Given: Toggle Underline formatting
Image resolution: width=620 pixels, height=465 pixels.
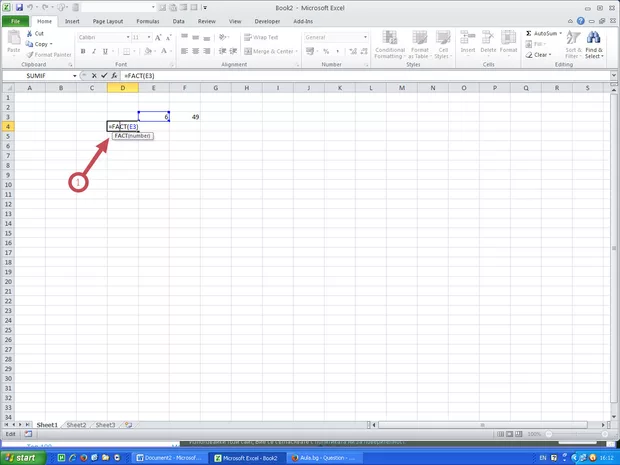Looking at the screenshot, I should tap(105, 51).
